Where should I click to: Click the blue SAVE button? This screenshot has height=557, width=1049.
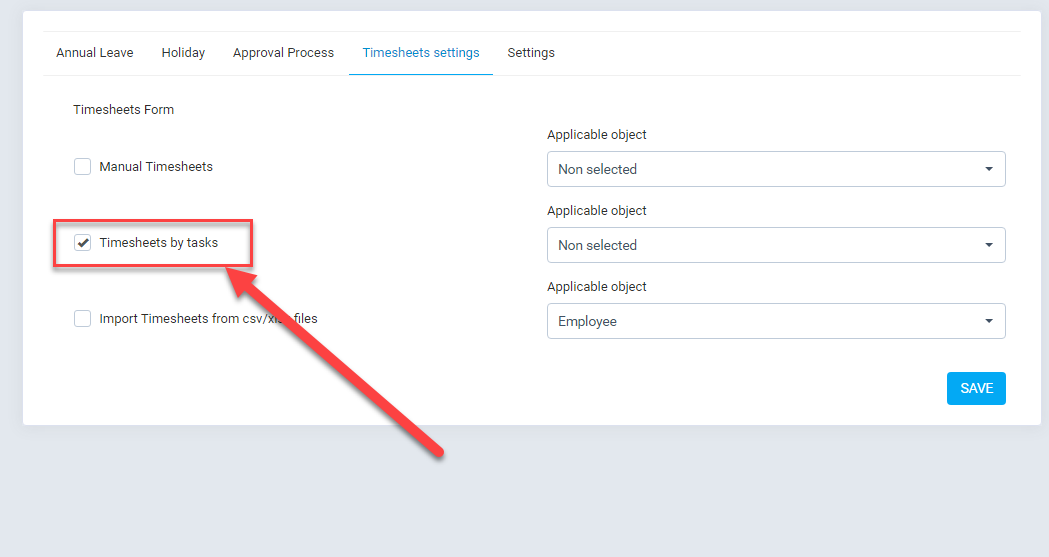pyautogui.click(x=976, y=388)
